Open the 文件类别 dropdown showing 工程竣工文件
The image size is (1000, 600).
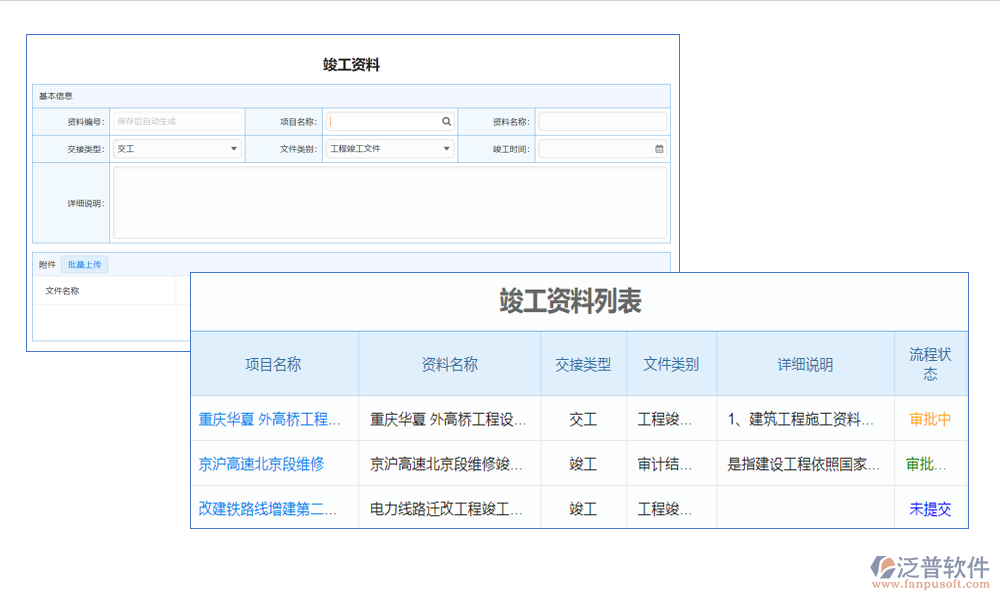coord(389,148)
